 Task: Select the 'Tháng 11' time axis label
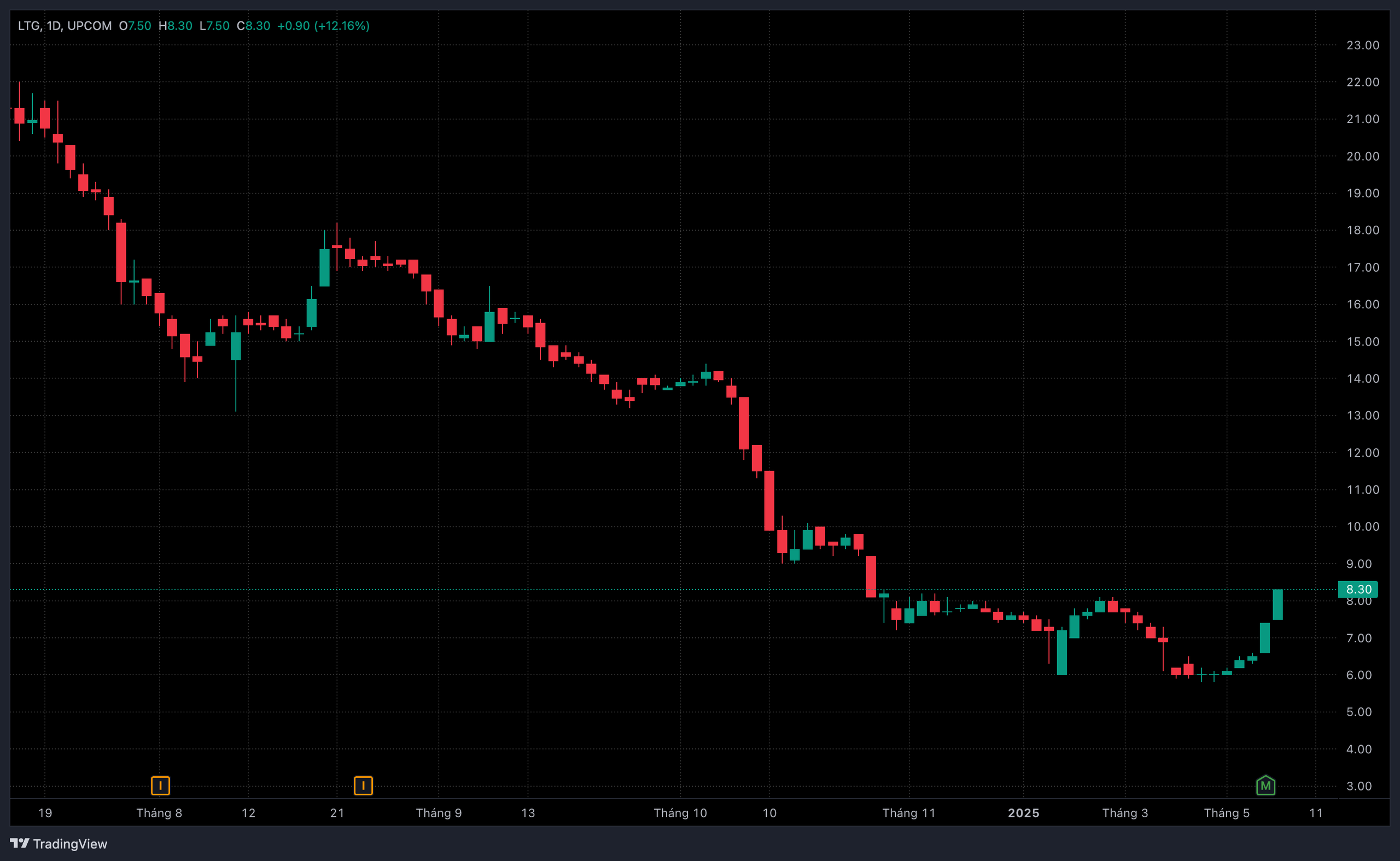[908, 812]
